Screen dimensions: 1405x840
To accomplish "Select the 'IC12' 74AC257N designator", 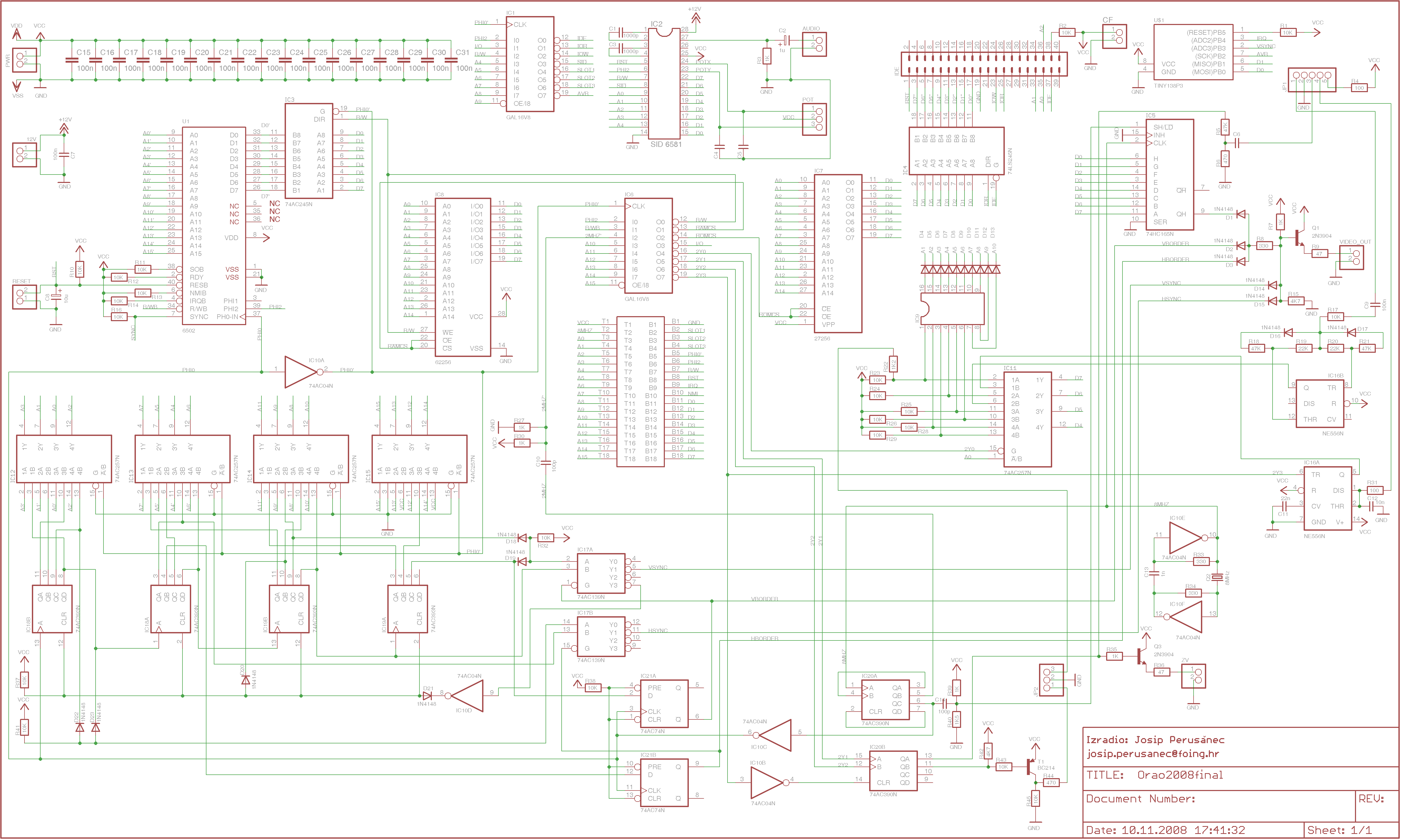I will [x=12, y=476].
